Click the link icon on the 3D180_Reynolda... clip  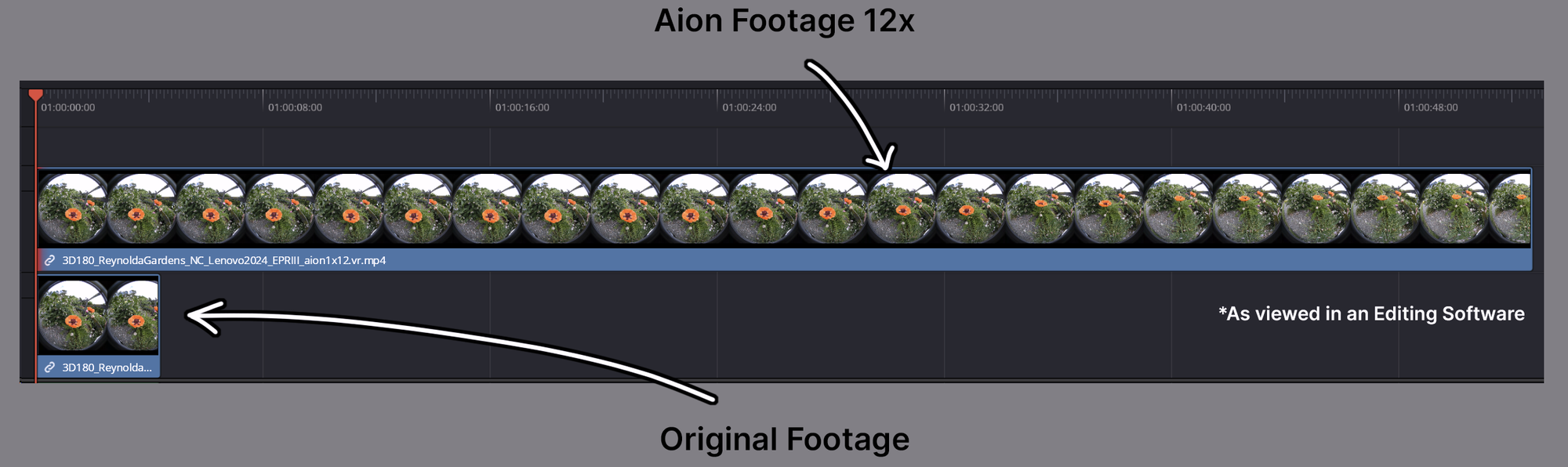(x=49, y=367)
